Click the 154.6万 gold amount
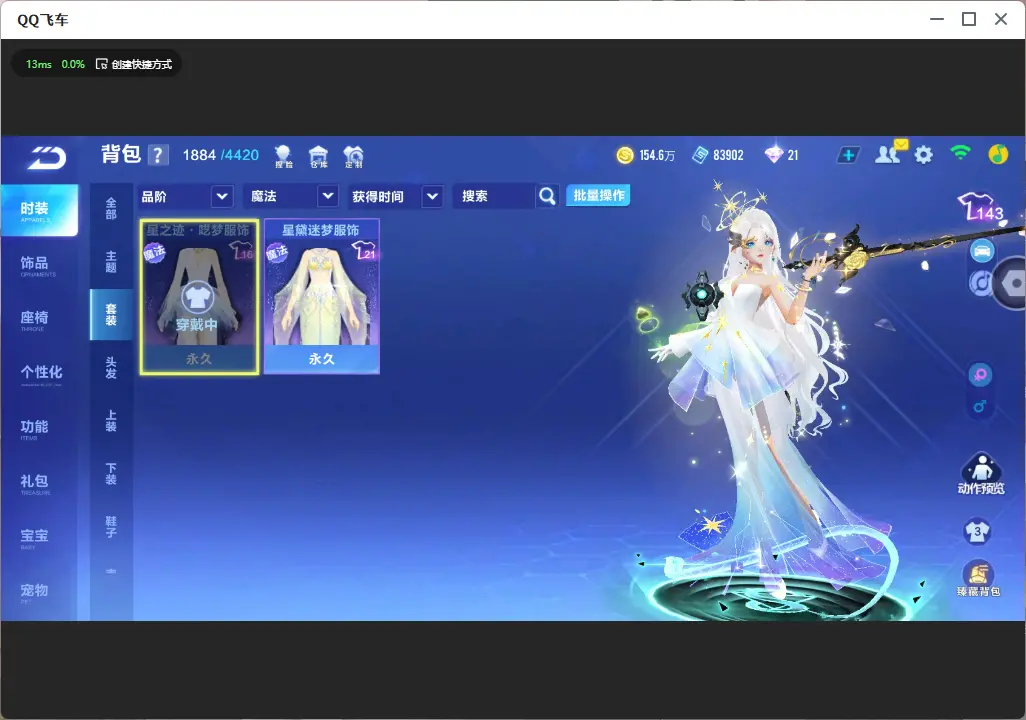This screenshot has height=720, width=1026. [657, 155]
